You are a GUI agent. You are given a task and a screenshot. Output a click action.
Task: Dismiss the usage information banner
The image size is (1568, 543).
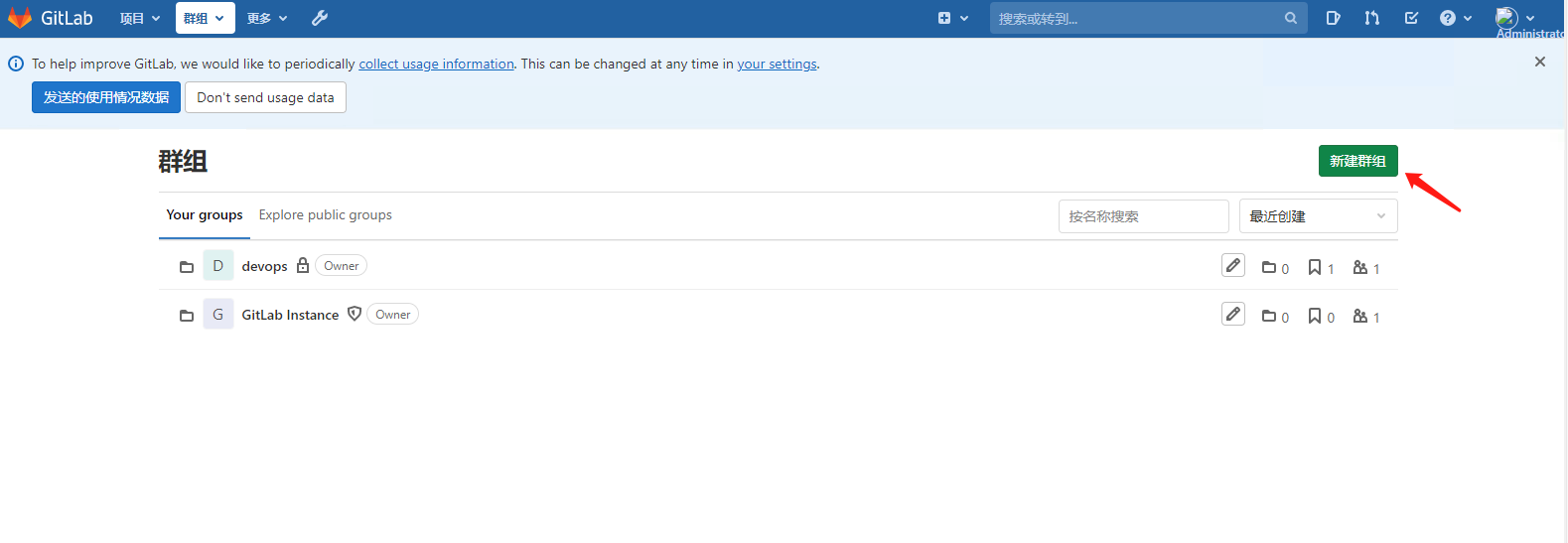[1540, 62]
